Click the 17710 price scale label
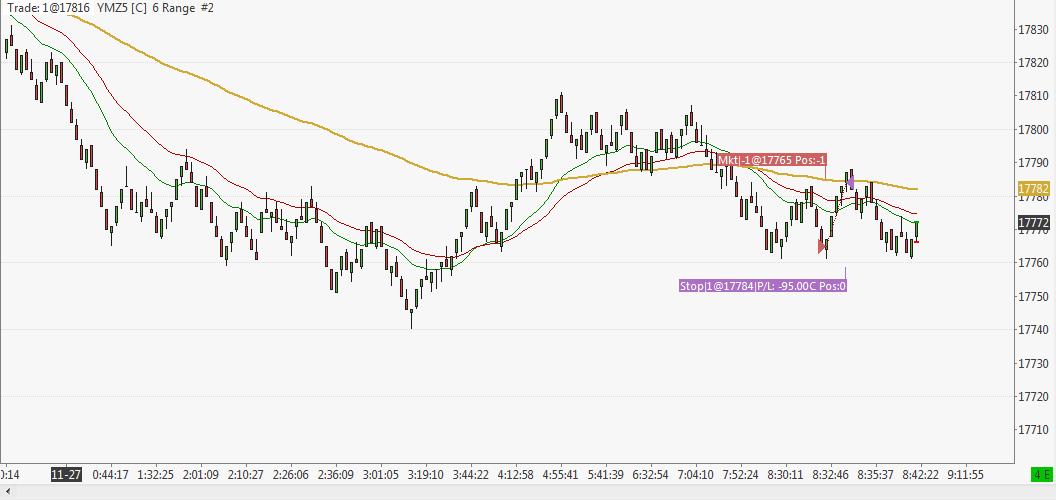 coord(1033,429)
